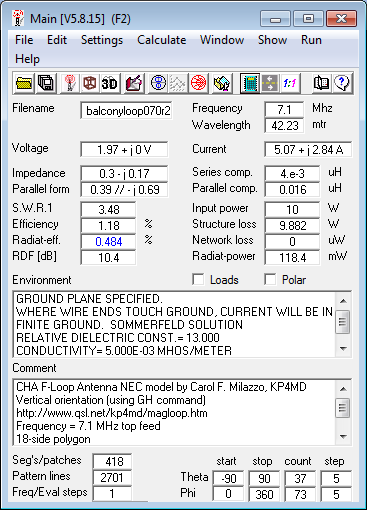Screen dimensions: 367x510
Task: Click the Phi stop field showing 360
Action: tap(264, 494)
